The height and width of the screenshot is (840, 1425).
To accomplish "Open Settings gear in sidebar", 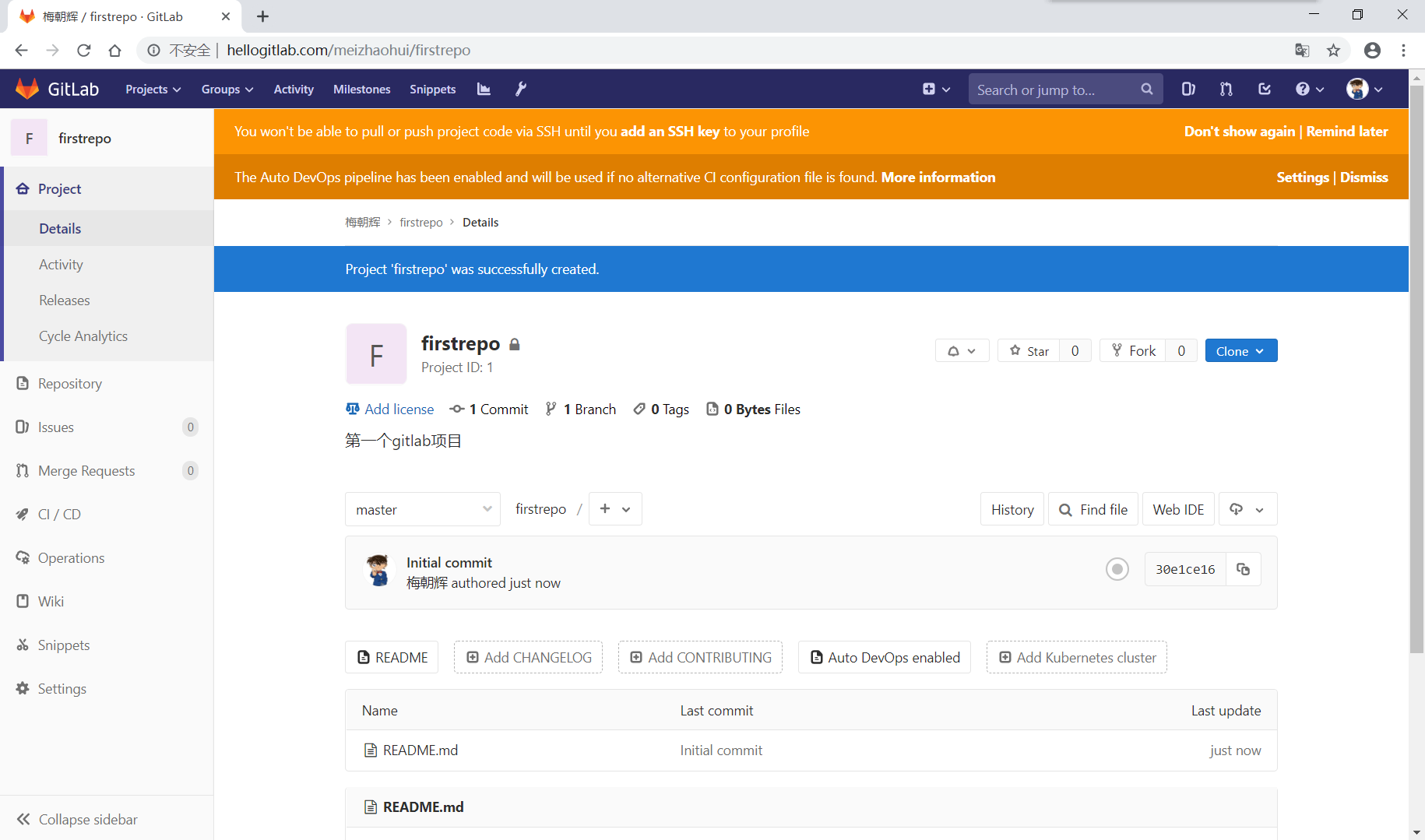I will pos(107,688).
